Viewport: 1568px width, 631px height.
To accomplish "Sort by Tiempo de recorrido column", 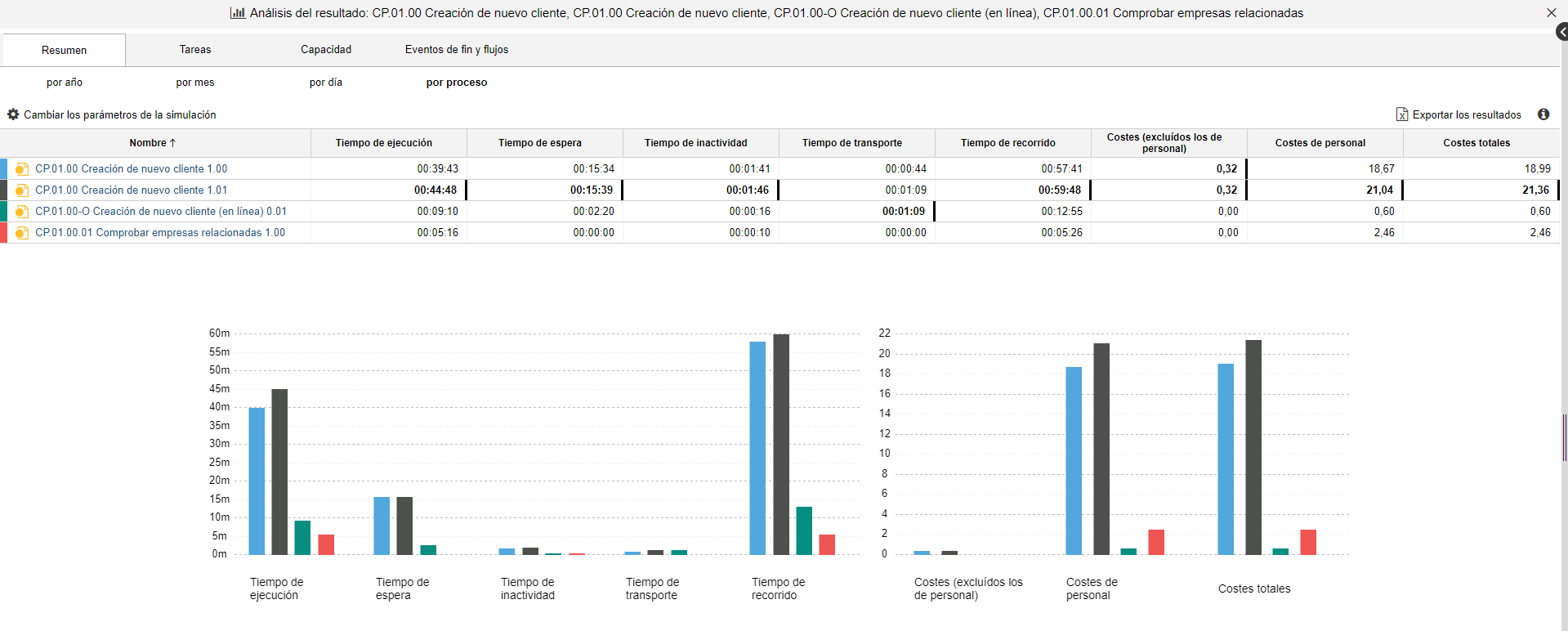I will pyautogui.click(x=1013, y=143).
